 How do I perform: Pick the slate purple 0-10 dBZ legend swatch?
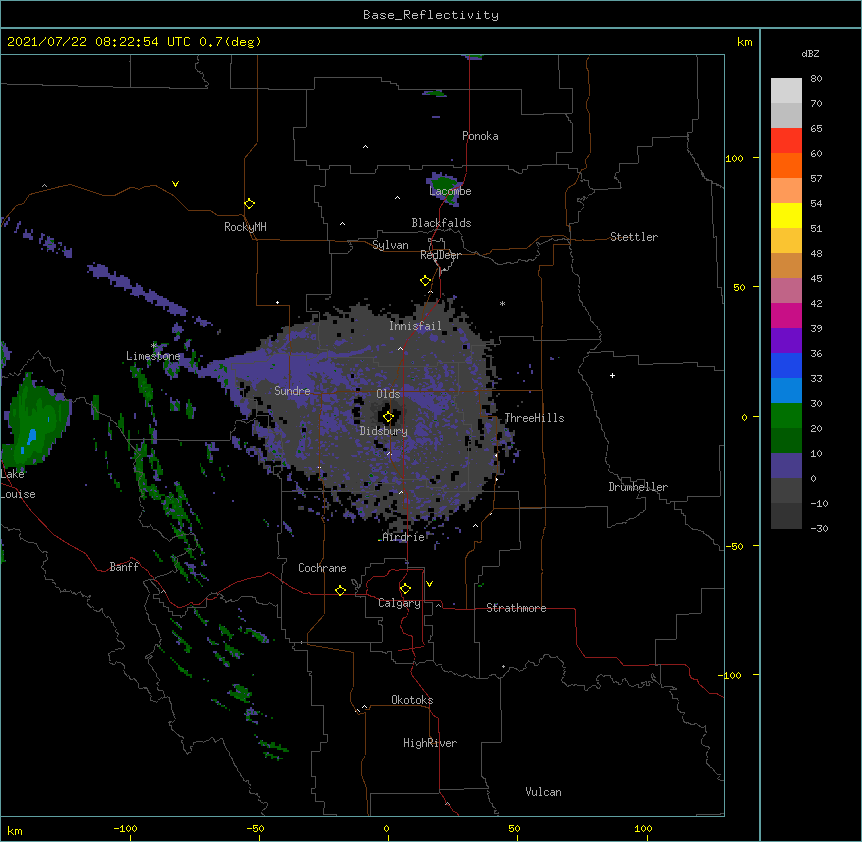(x=786, y=466)
